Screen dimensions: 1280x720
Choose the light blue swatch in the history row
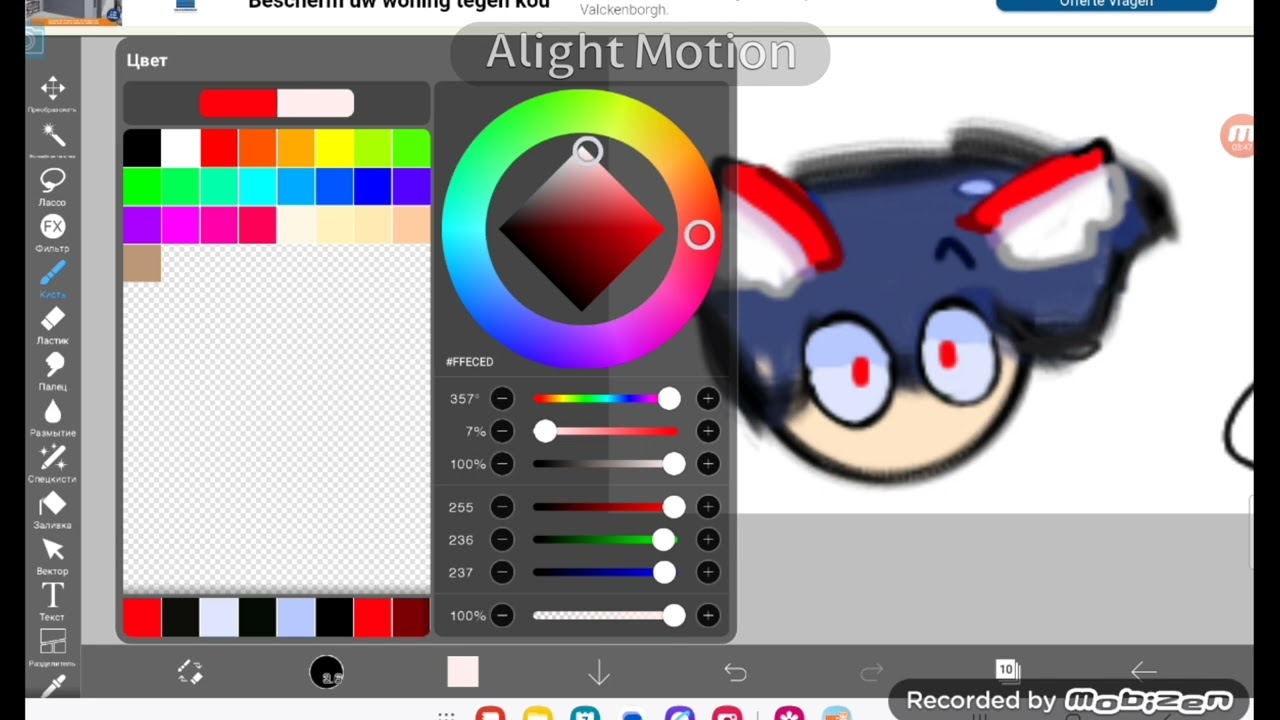(296, 618)
